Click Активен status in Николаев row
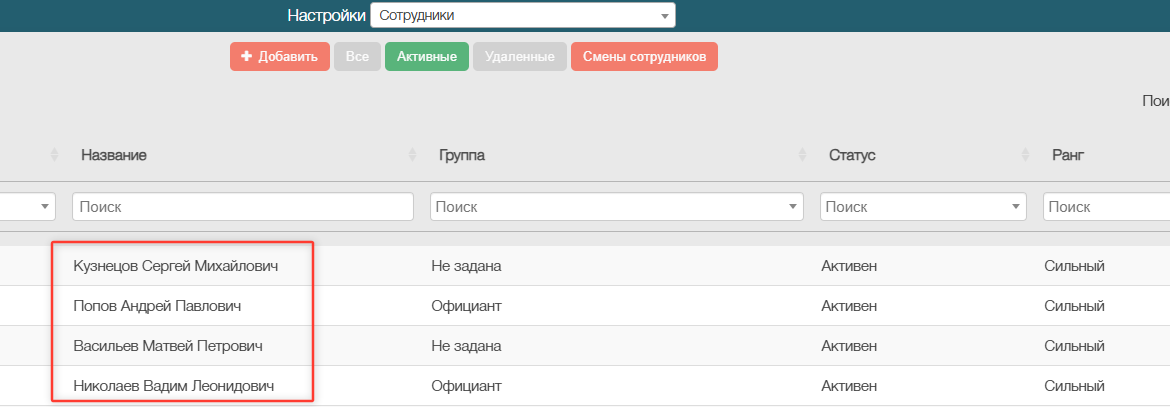Viewport: 1170px width, 407px height. (849, 387)
